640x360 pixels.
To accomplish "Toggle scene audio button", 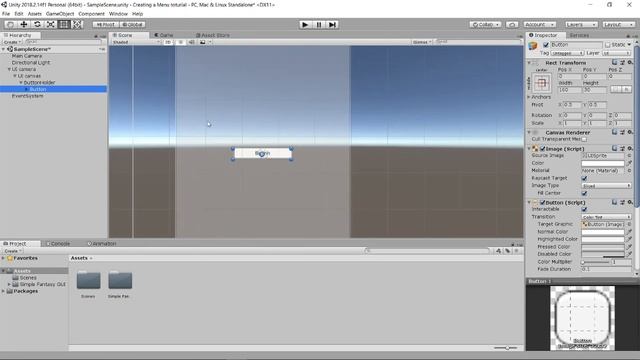I will (x=191, y=42).
